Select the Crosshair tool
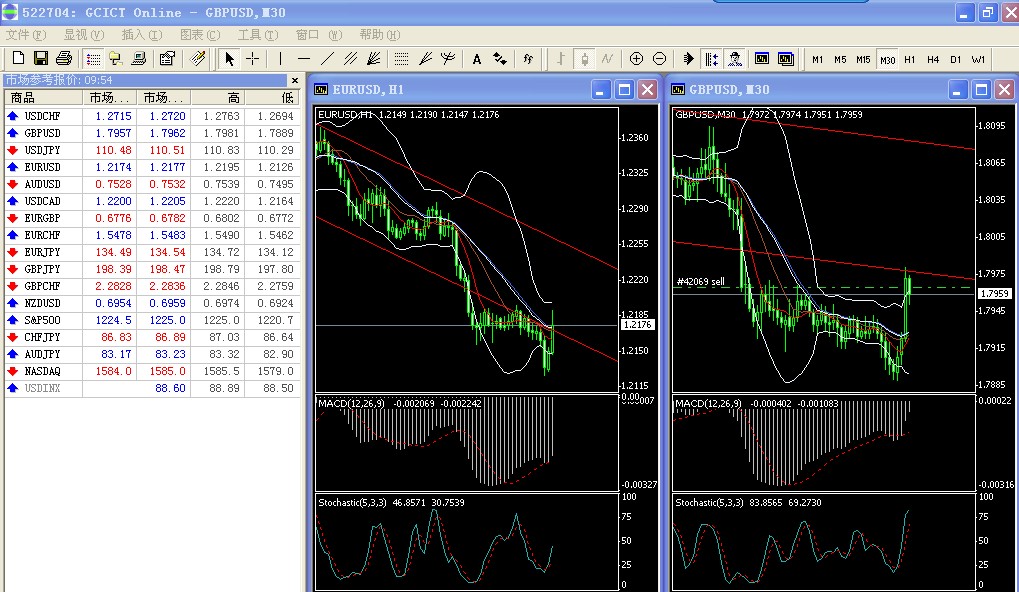Image resolution: width=1019 pixels, height=592 pixels. pyautogui.click(x=253, y=59)
